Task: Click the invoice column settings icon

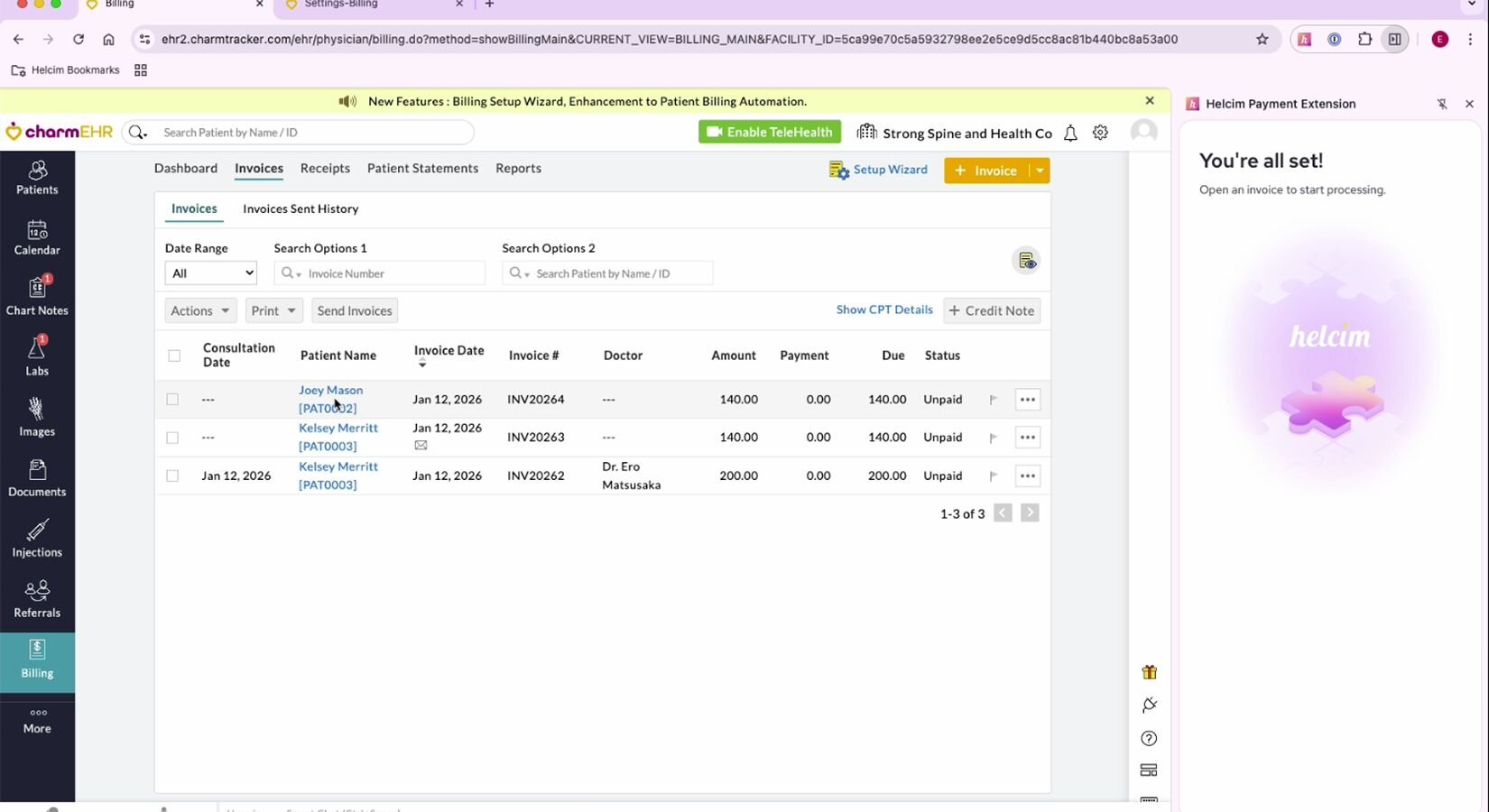Action: [x=1026, y=261]
